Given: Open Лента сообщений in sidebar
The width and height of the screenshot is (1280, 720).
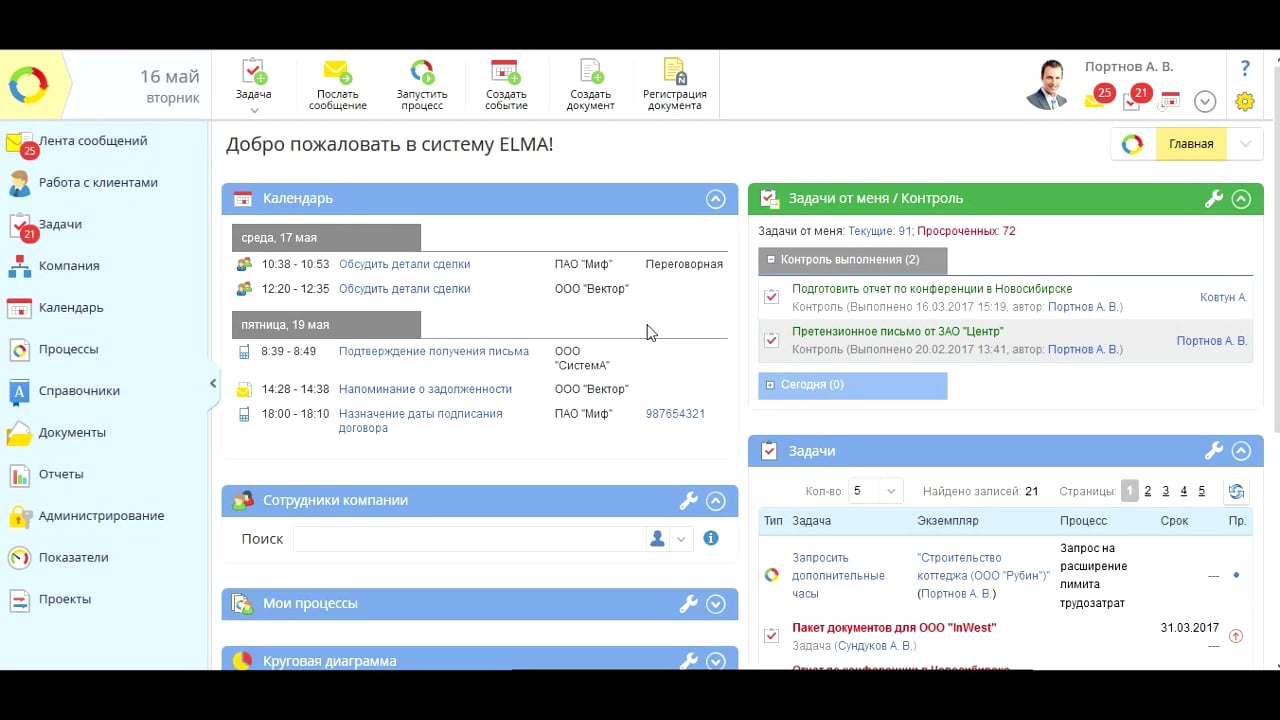Looking at the screenshot, I should click(92, 141).
